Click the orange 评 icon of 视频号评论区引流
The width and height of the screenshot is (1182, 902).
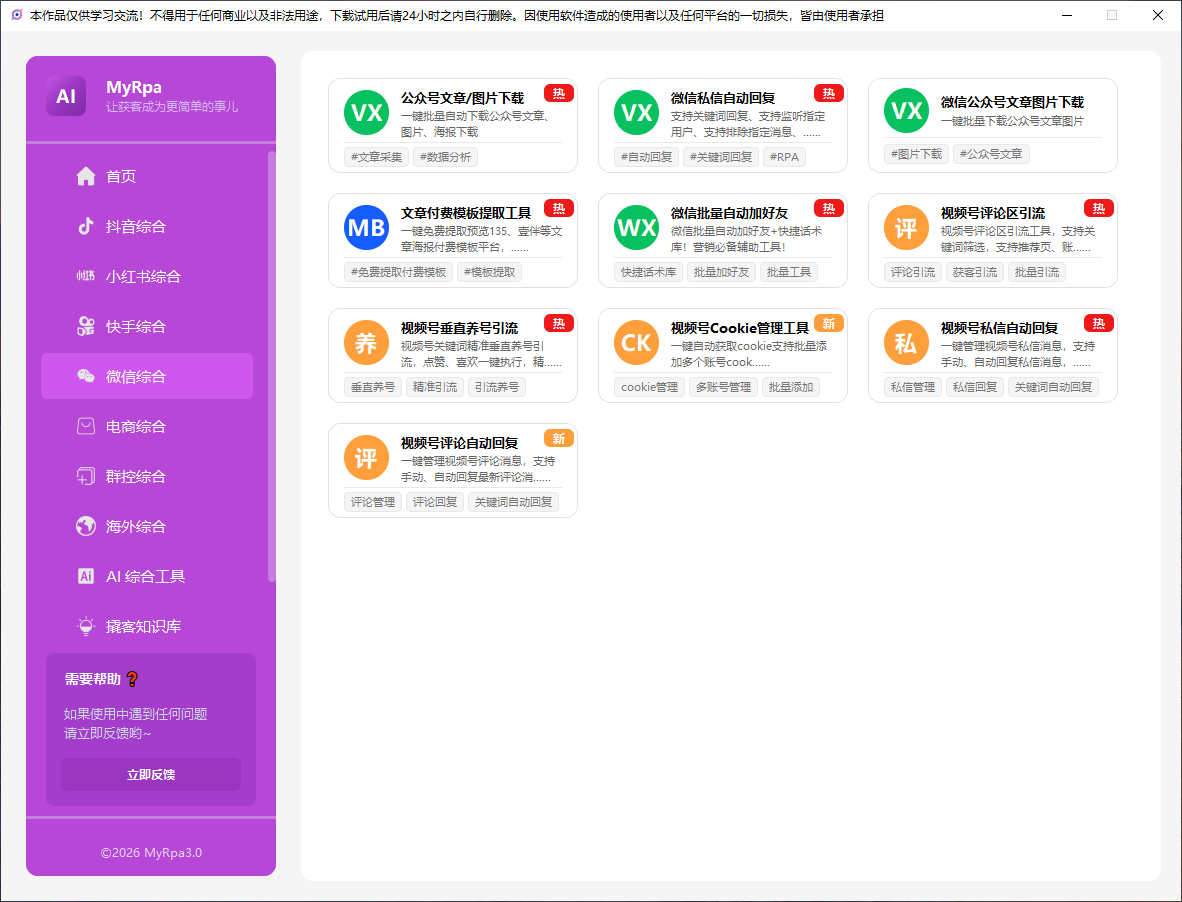coord(906,228)
